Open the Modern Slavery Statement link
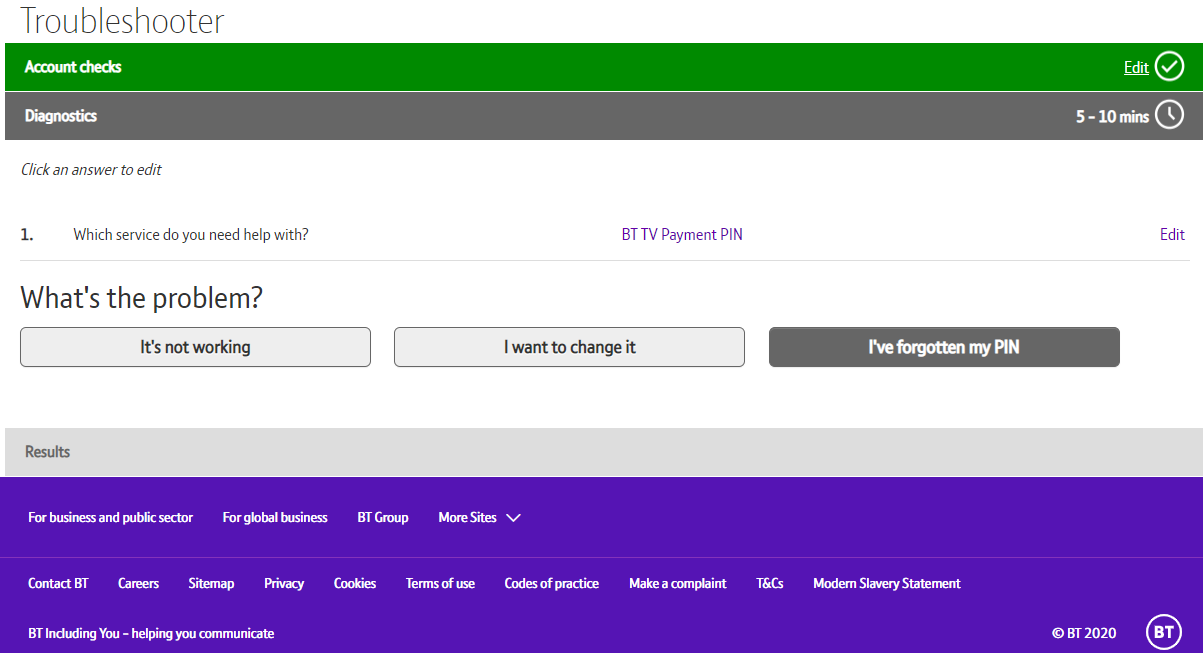The height and width of the screenshot is (653, 1203). (x=886, y=583)
